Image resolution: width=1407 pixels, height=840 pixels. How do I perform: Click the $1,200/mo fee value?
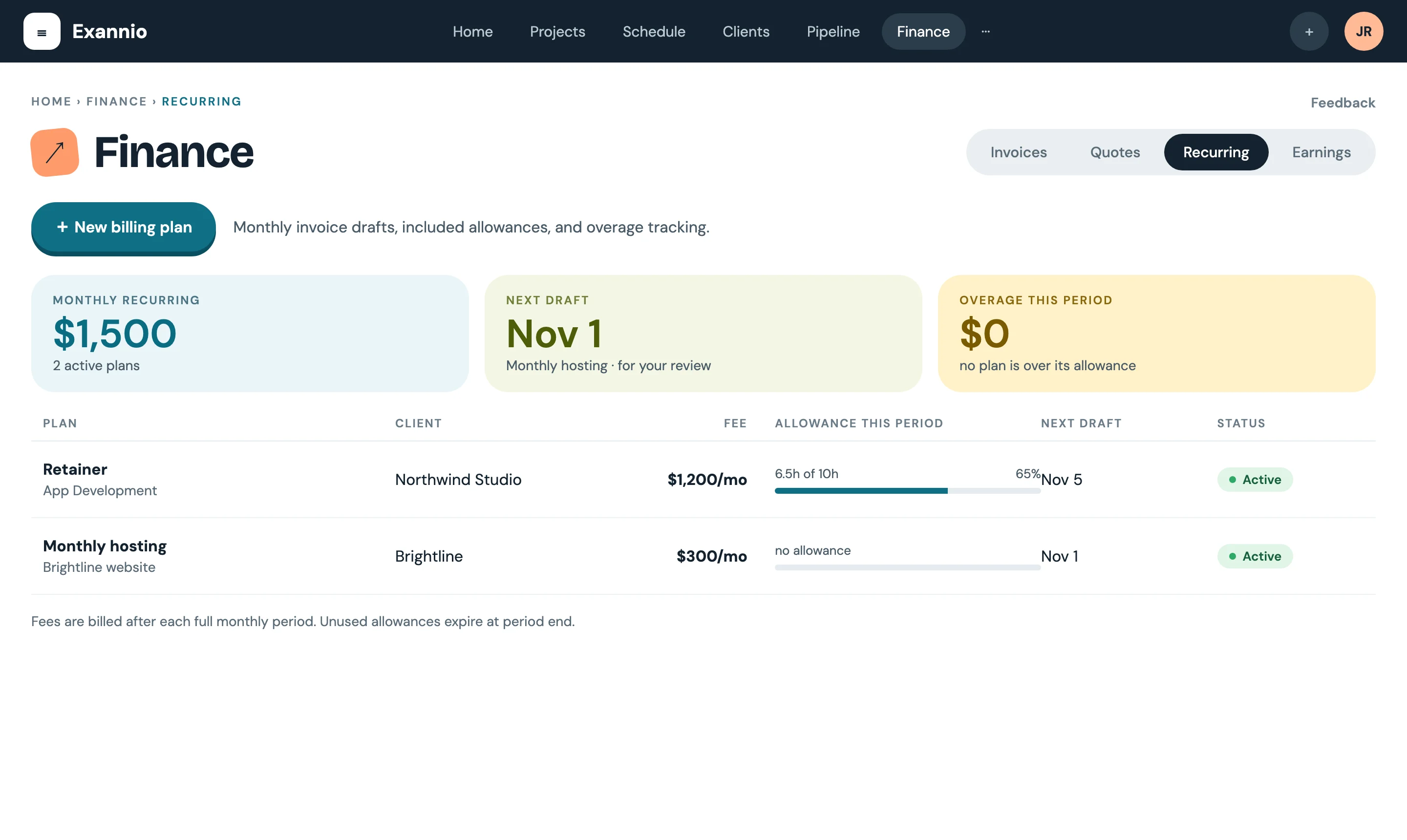(x=706, y=480)
